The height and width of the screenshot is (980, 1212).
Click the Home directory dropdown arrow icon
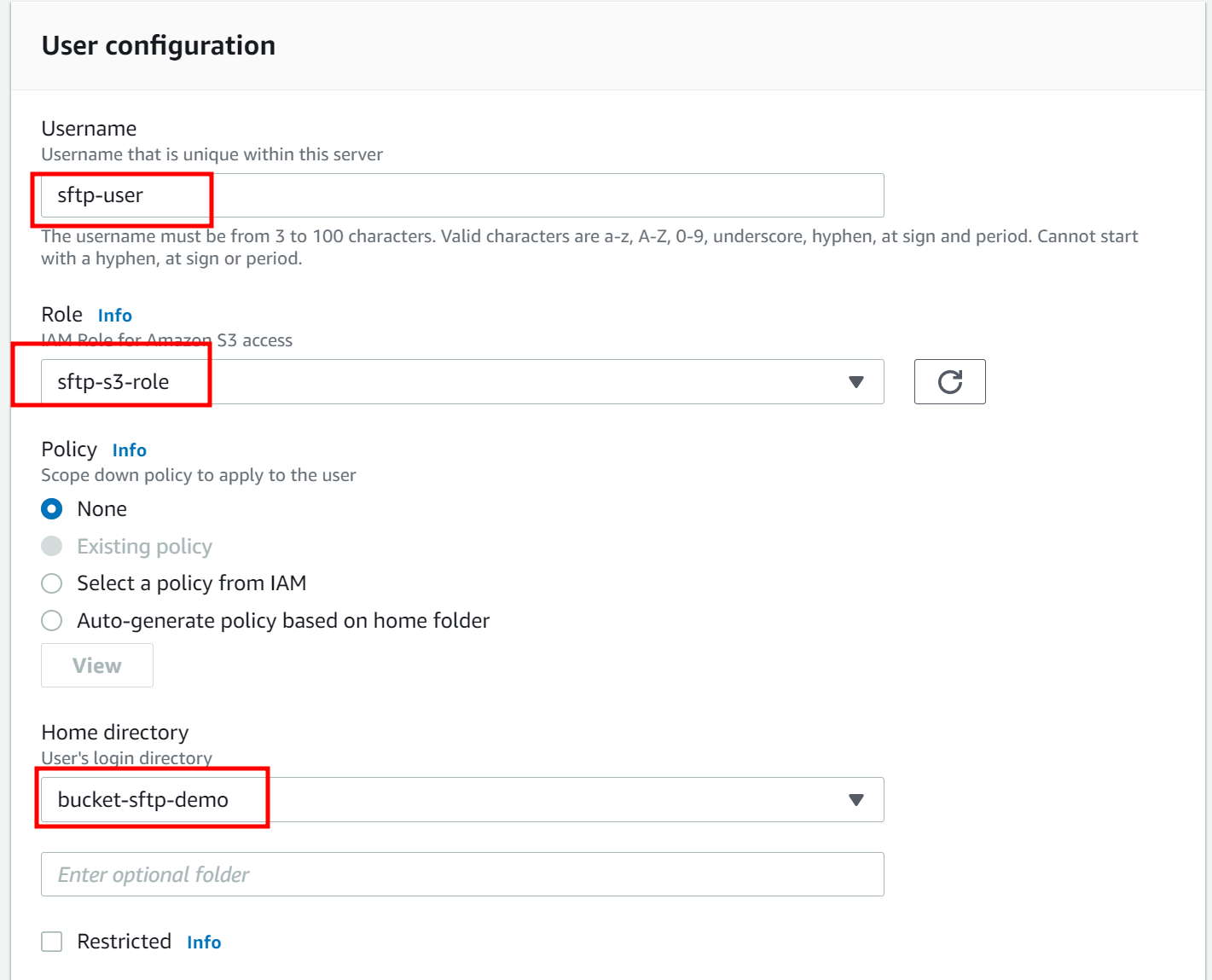(856, 800)
